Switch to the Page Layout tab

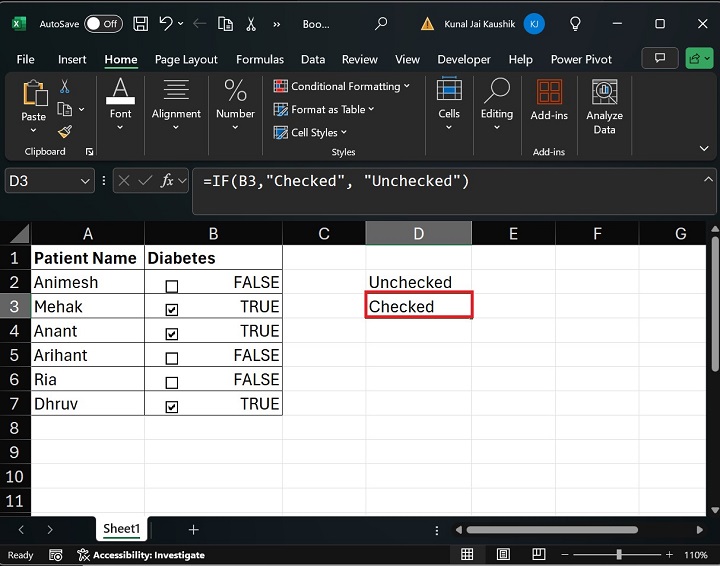184,60
